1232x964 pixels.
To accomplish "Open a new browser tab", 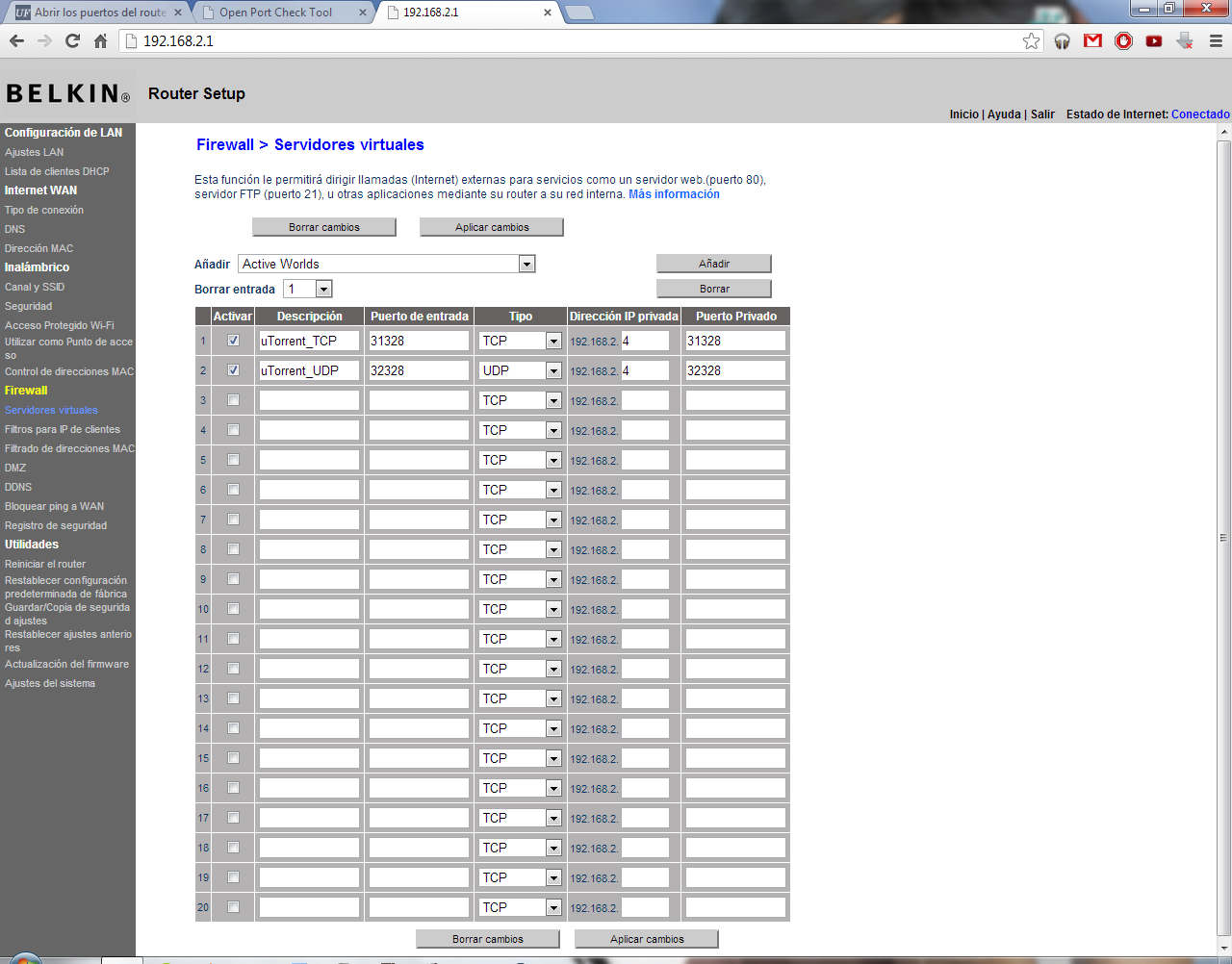I will pyautogui.click(x=578, y=13).
